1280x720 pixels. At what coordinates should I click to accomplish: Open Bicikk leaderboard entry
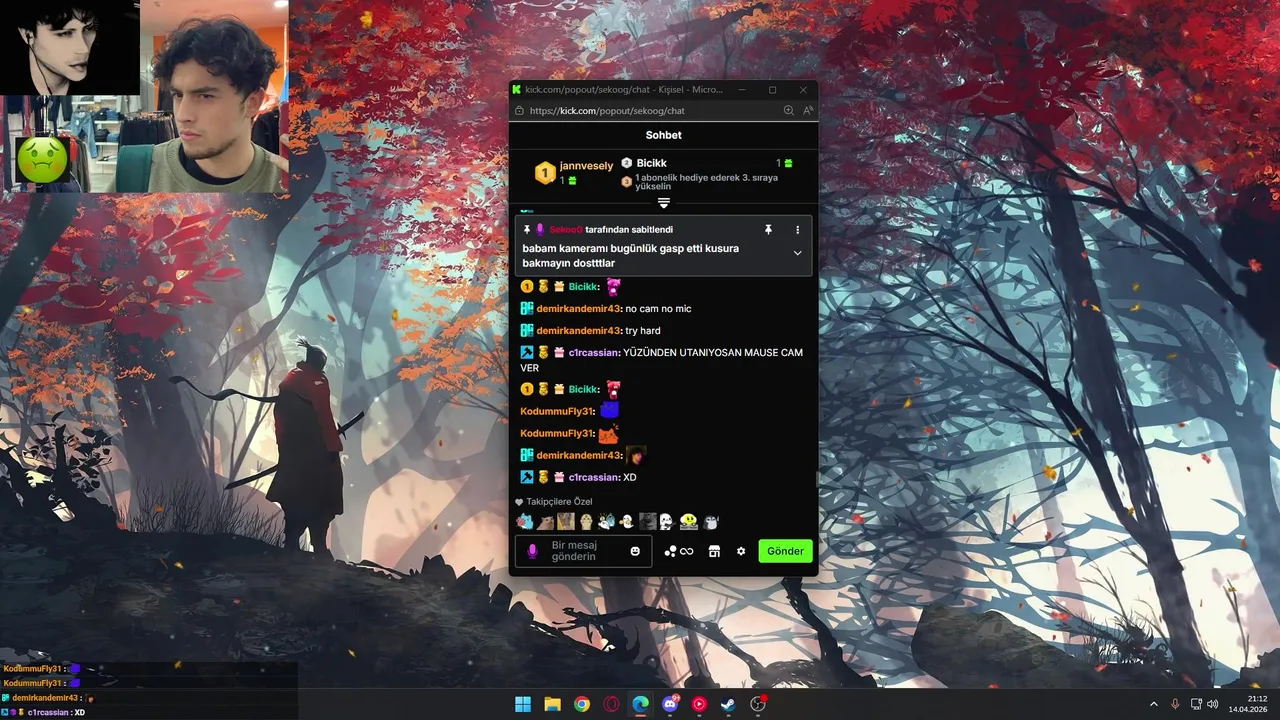[651, 163]
